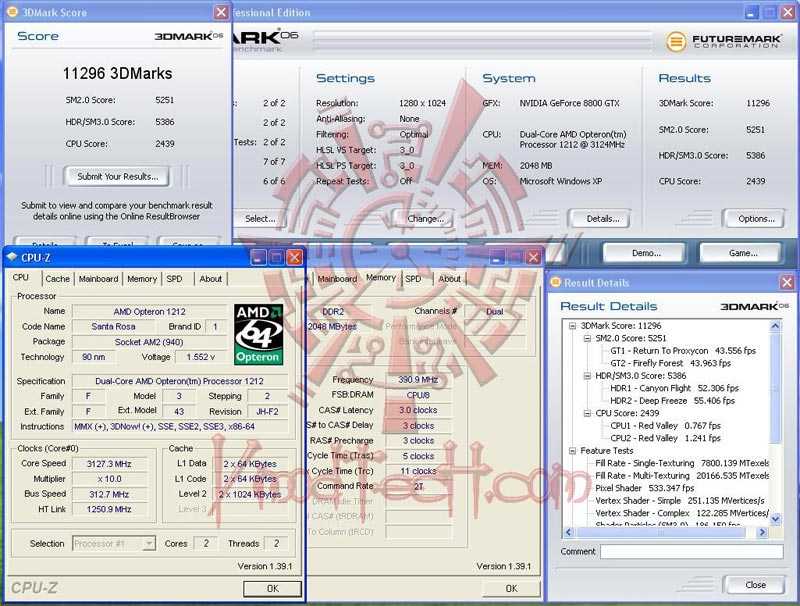The height and width of the screenshot is (606, 800).
Task: Select GT2 - Firefly Forest row
Action: tap(670, 363)
